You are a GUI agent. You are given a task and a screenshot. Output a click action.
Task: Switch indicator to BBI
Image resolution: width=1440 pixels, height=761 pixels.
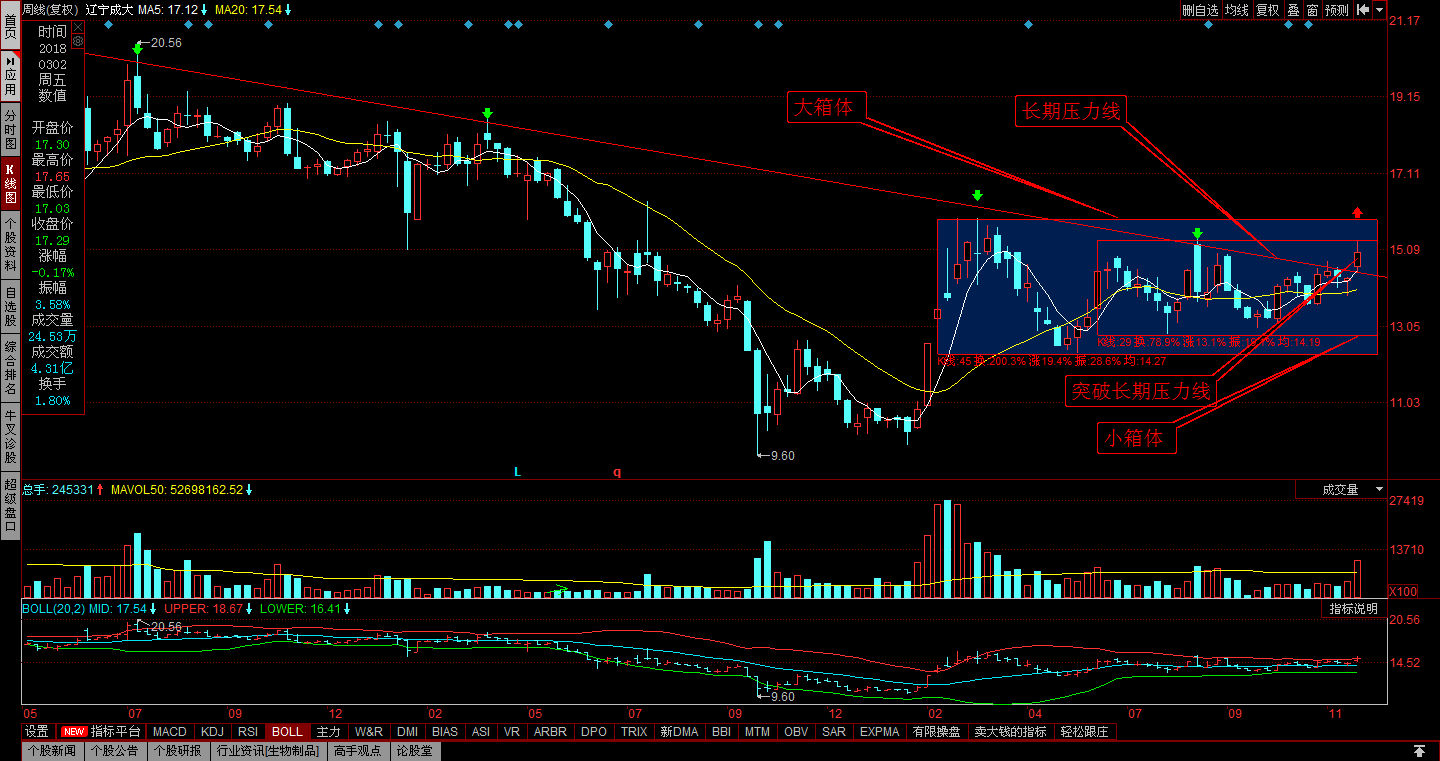[721, 732]
